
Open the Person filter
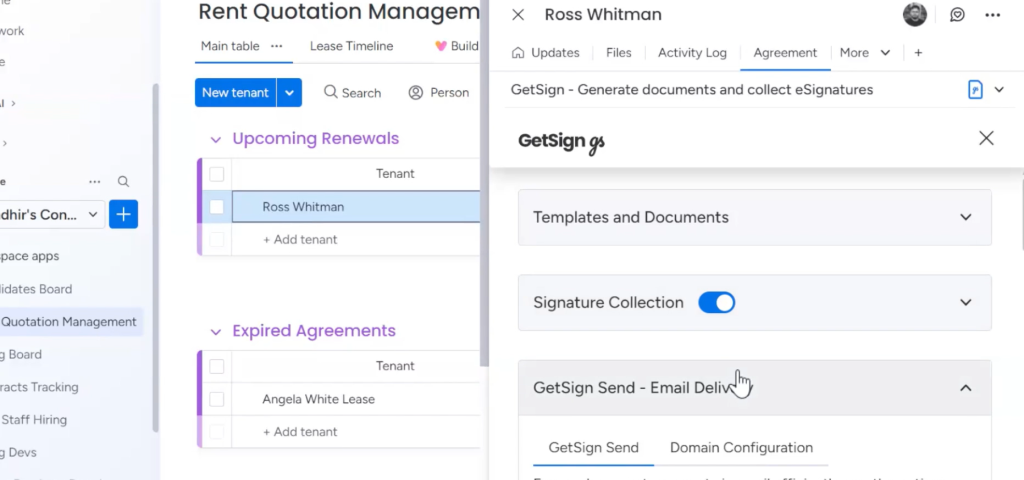[439, 93]
